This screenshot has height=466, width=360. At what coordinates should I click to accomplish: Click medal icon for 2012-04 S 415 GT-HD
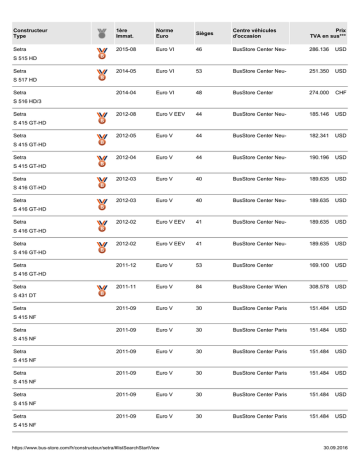(102, 161)
